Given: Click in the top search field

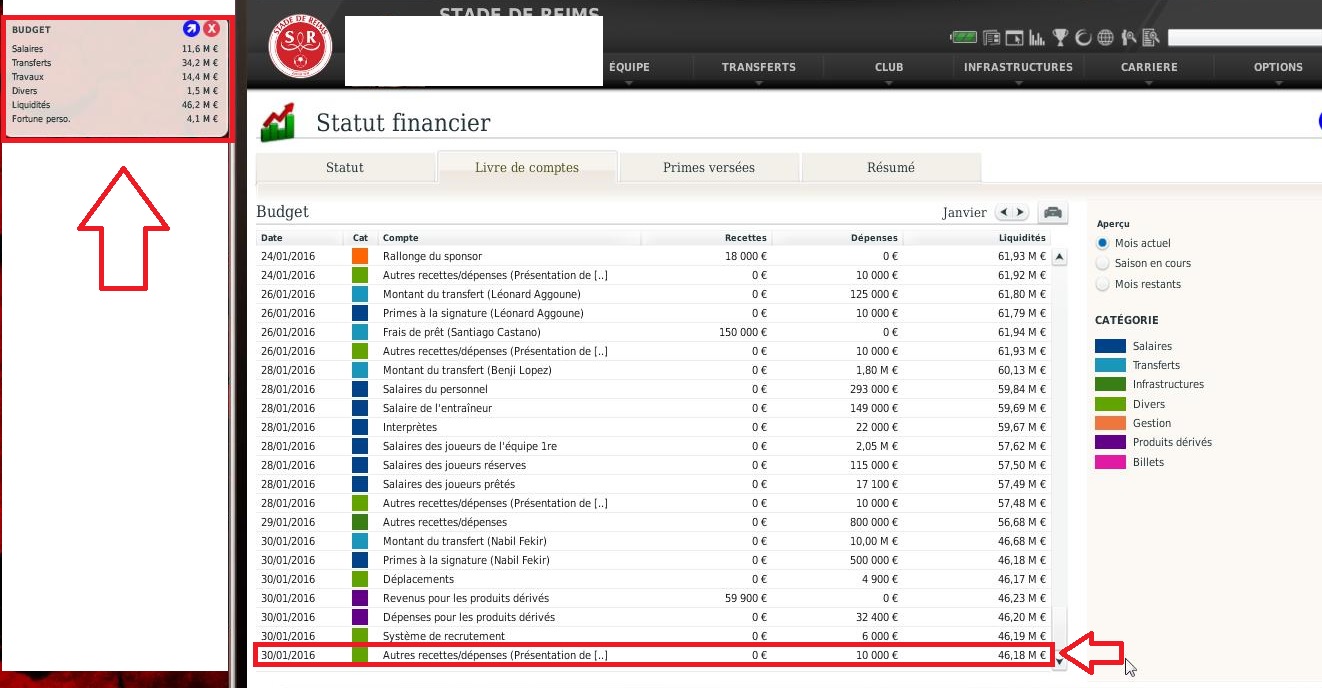Looking at the screenshot, I should tap(1245, 38).
